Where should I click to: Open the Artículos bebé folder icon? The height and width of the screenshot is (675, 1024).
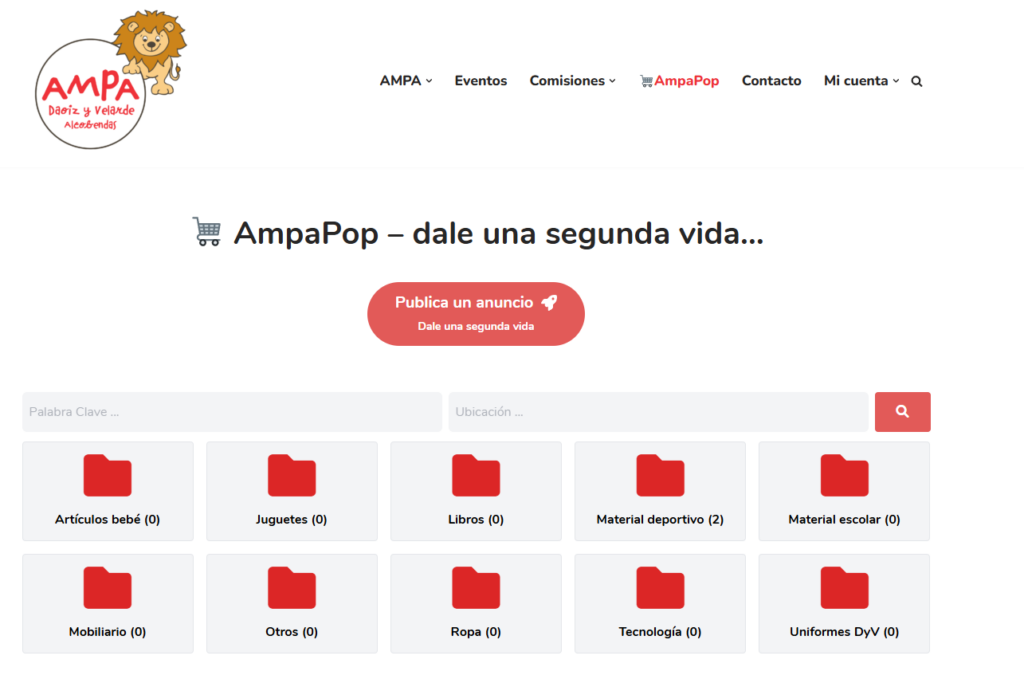tap(108, 475)
